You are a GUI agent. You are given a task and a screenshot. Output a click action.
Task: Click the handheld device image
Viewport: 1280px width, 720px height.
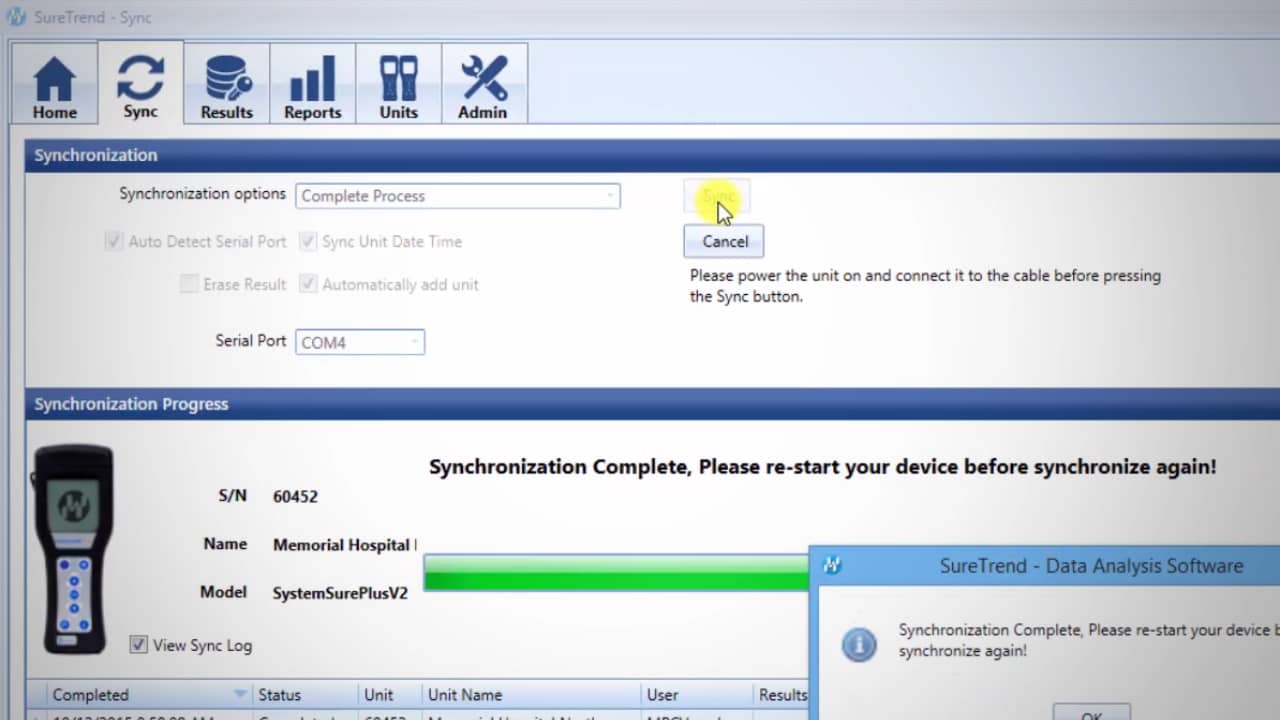[73, 549]
